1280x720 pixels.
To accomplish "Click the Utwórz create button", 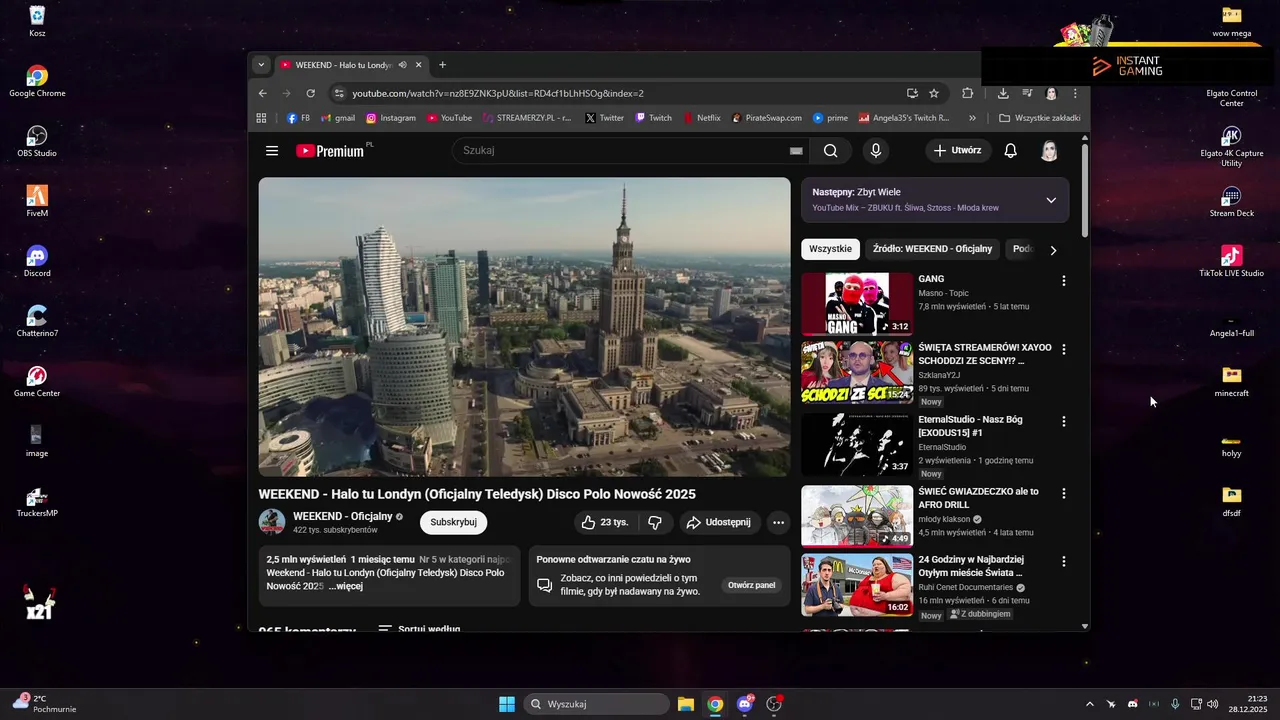I will coord(958,151).
